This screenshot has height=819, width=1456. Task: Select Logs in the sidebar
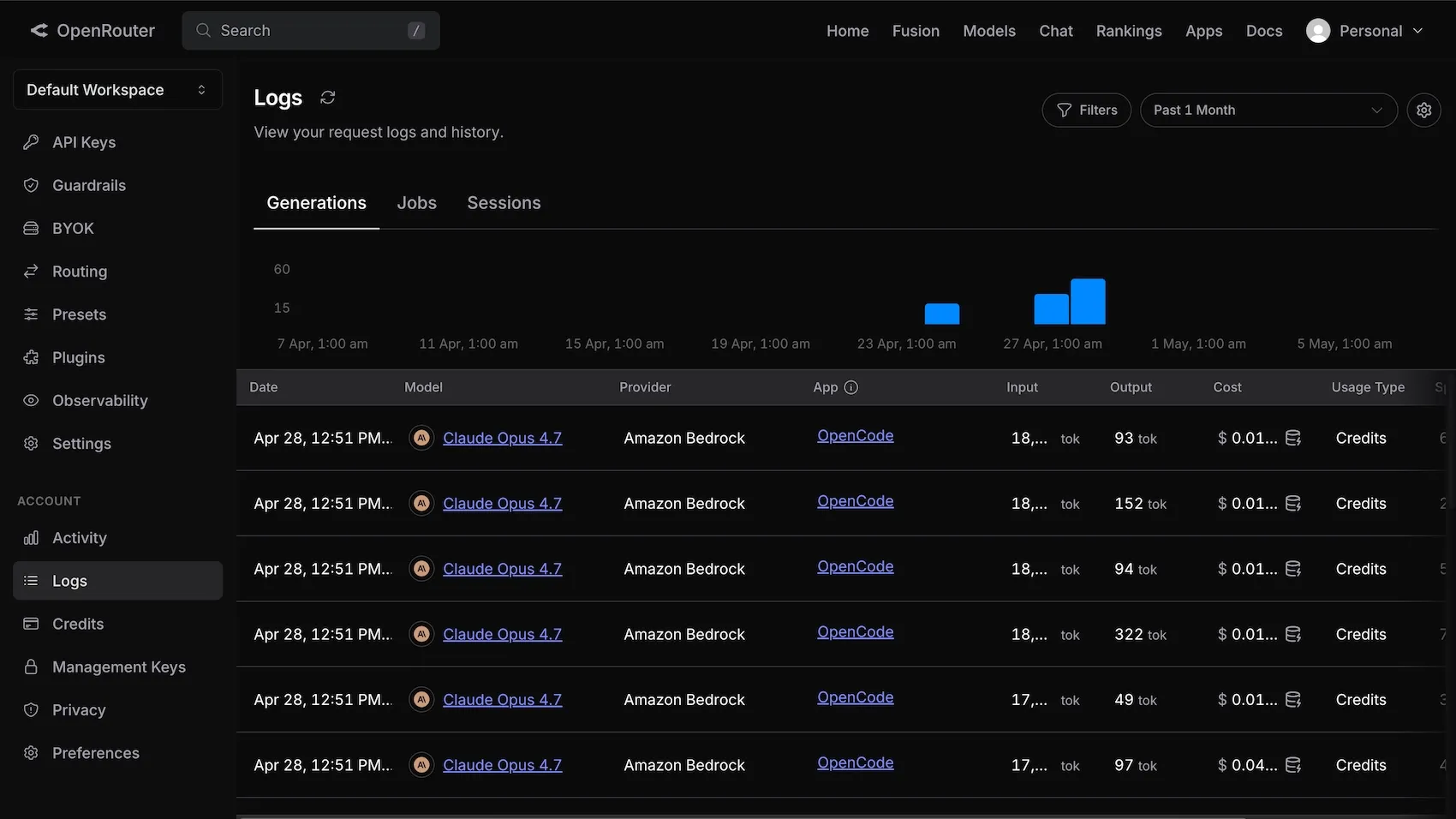pyautogui.click(x=117, y=581)
